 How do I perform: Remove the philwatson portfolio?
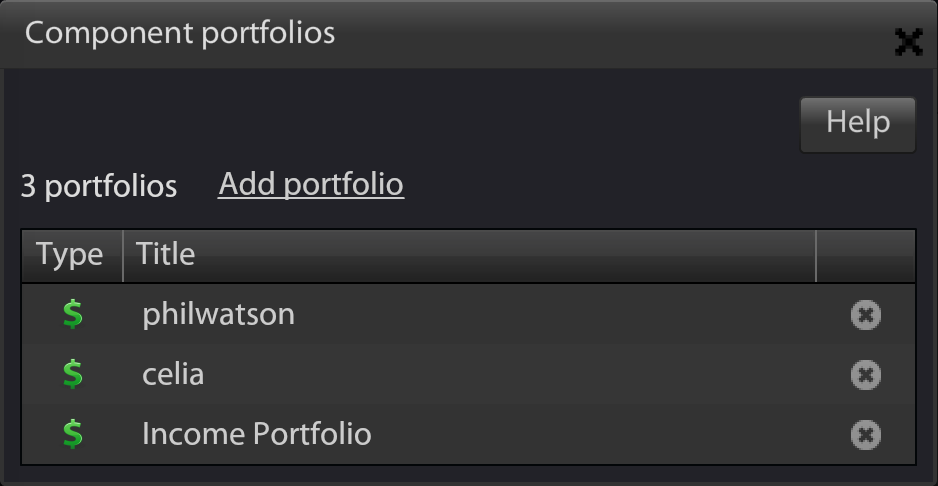(x=865, y=315)
